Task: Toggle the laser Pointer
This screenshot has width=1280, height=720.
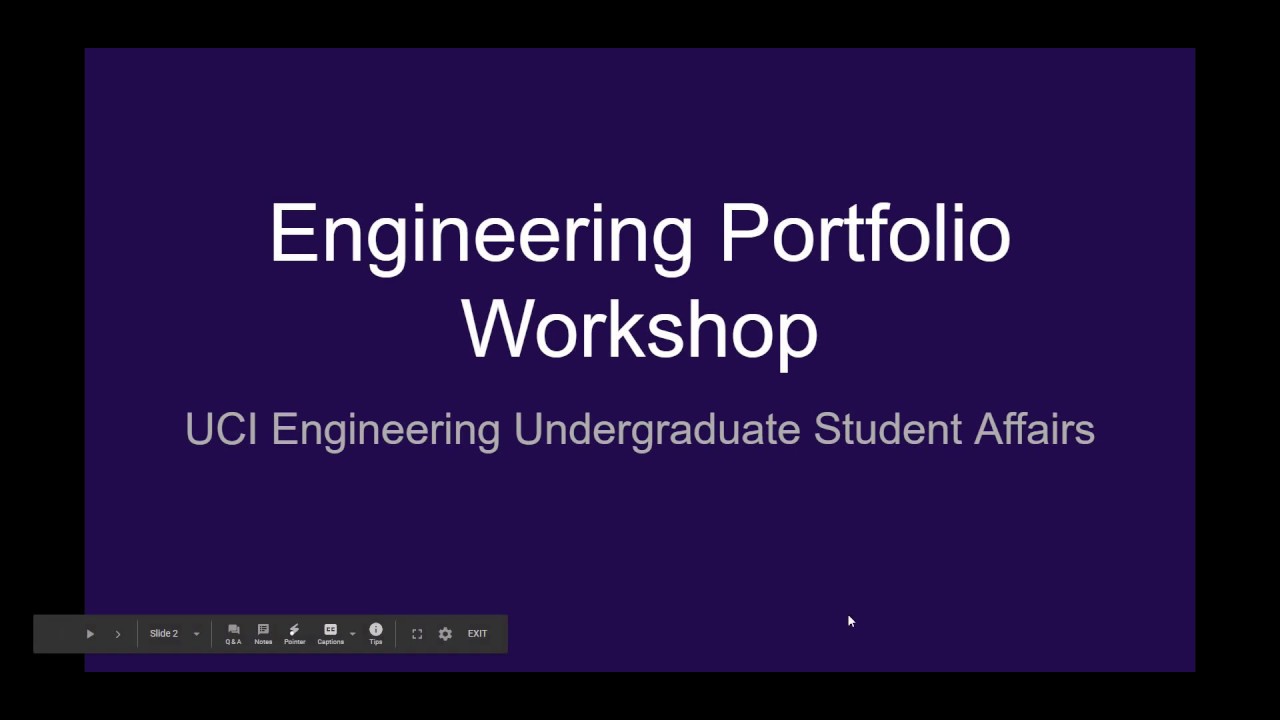Action: tap(294, 634)
